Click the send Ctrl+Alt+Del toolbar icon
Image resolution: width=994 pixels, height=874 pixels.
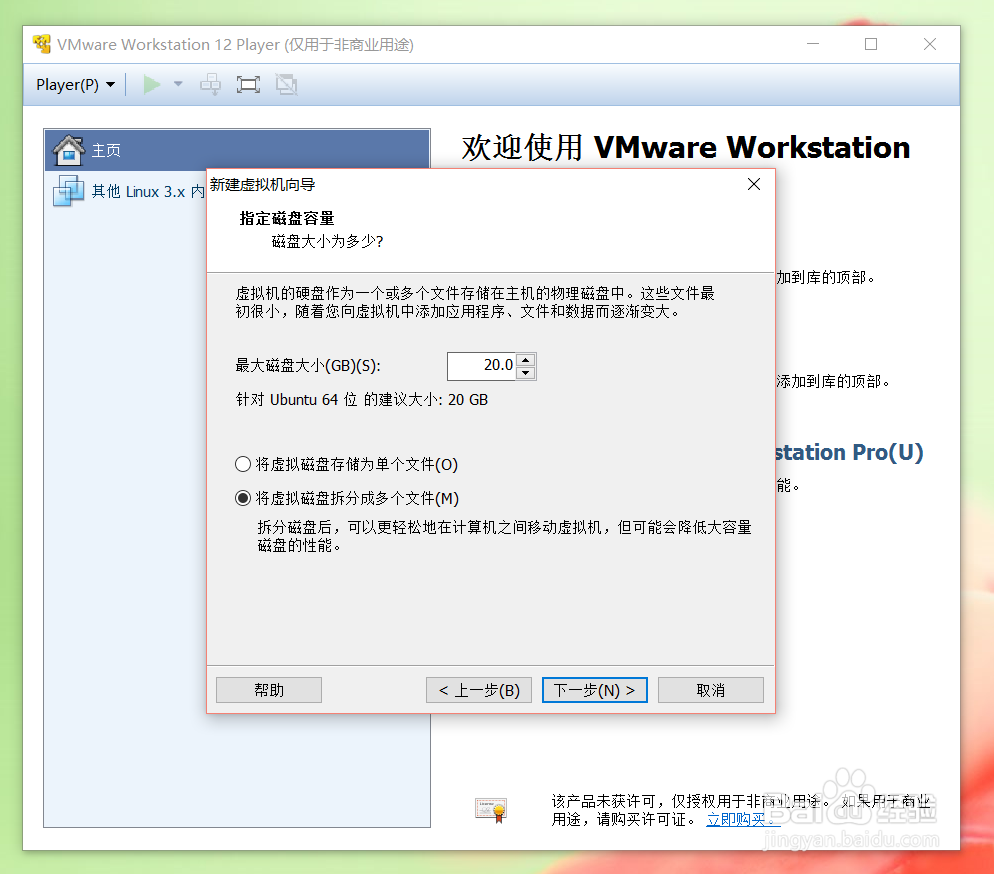tap(210, 84)
